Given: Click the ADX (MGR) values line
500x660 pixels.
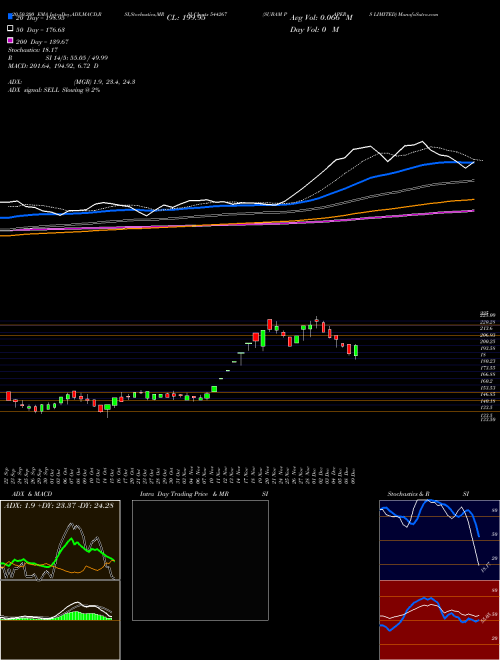Looking at the screenshot, I should [72, 82].
